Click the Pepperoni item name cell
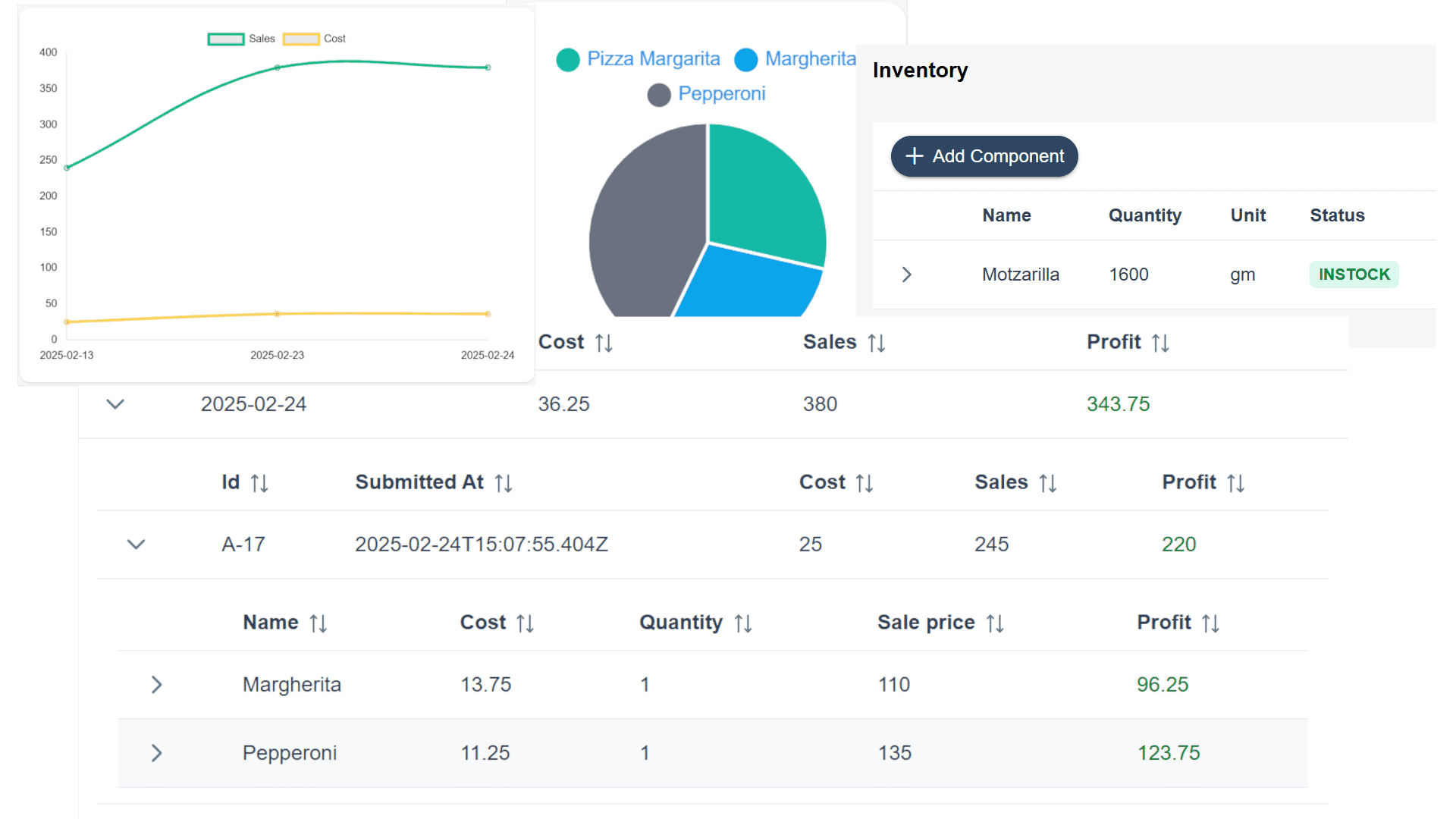Screen dimensions: 1456x819 pyautogui.click(x=289, y=753)
